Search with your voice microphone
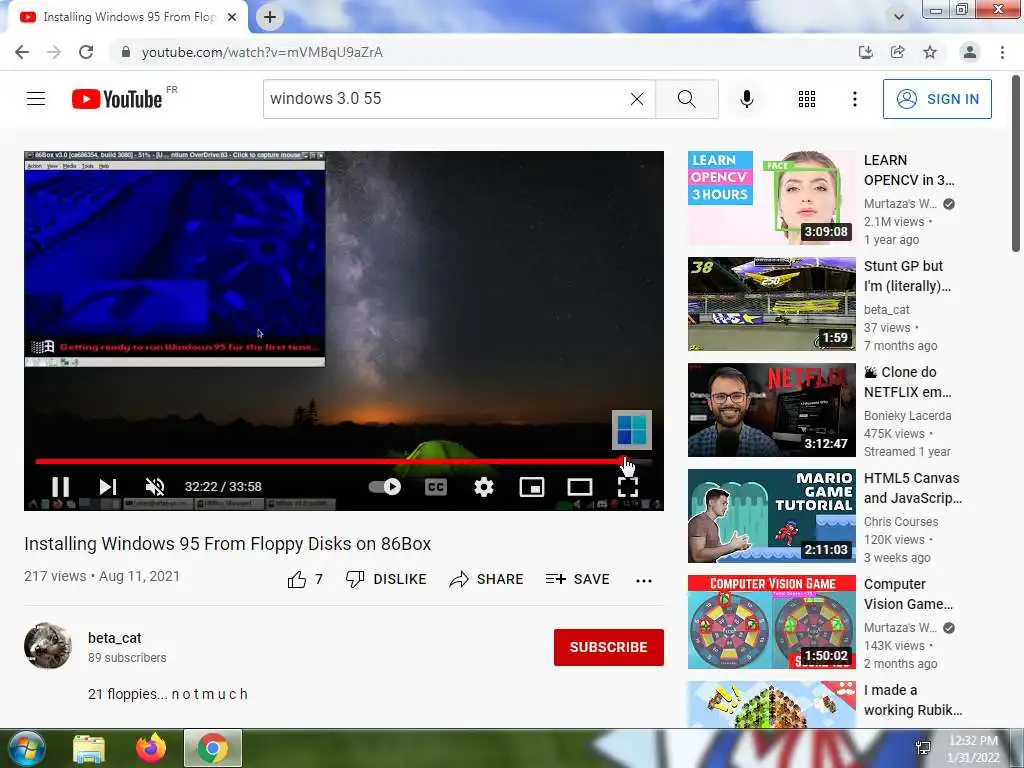This screenshot has height=768, width=1024. (x=747, y=99)
